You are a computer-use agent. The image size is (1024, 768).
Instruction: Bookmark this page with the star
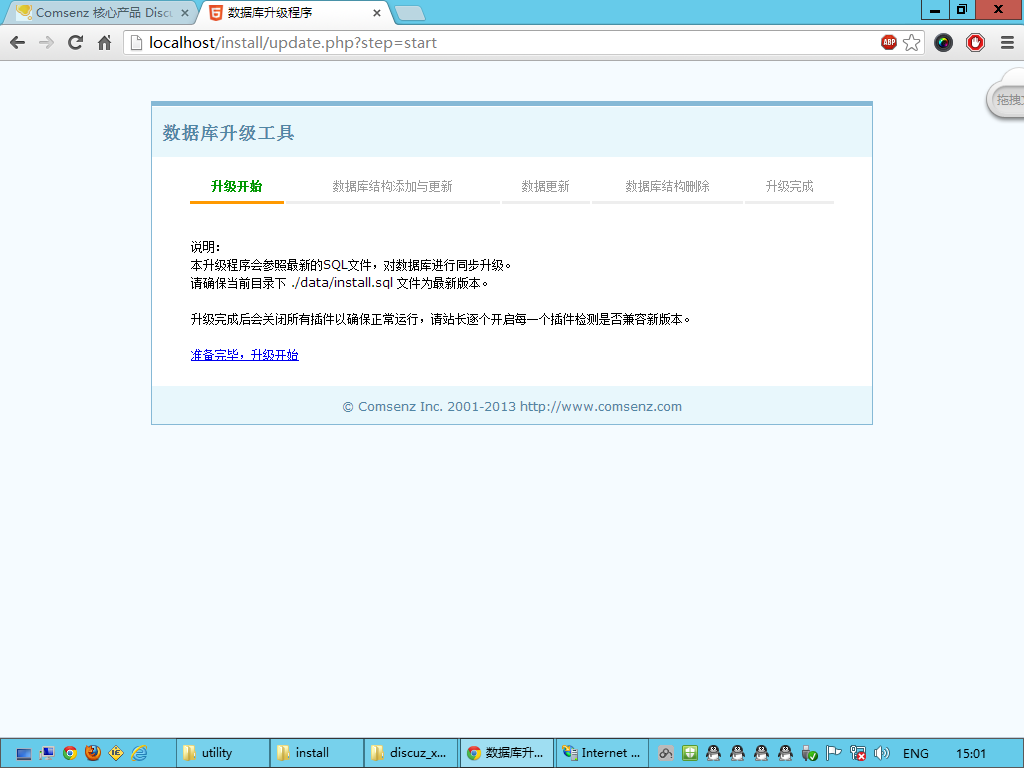912,43
